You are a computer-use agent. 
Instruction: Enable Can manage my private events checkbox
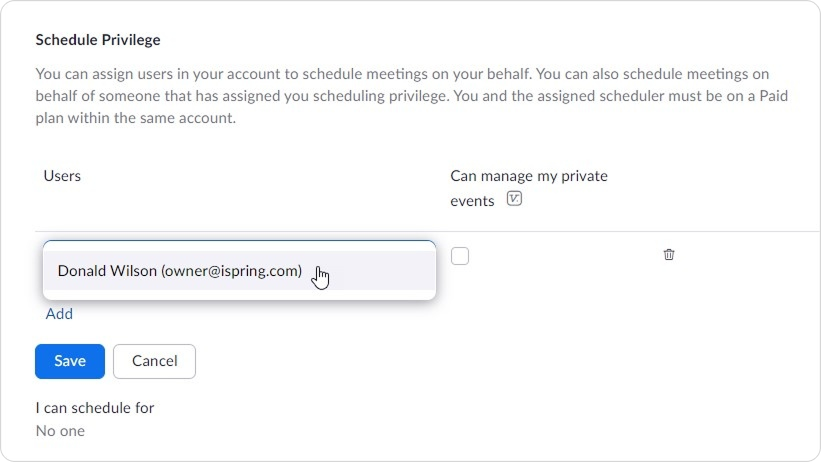pyautogui.click(x=460, y=256)
